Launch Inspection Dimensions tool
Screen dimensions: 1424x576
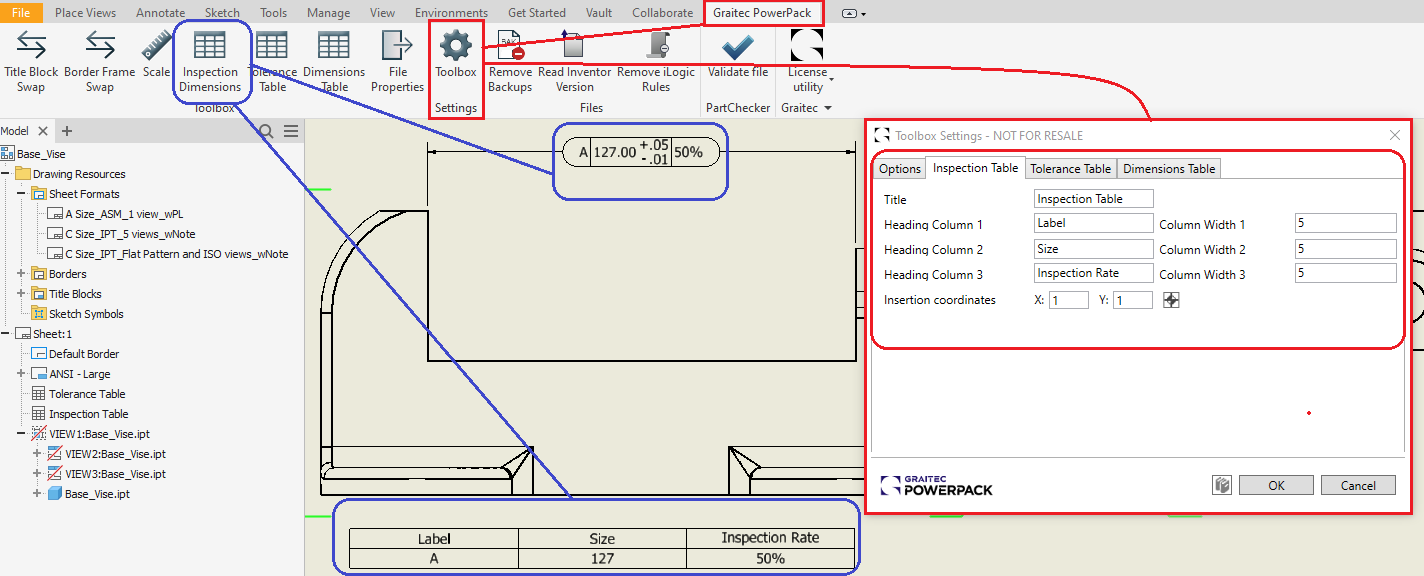coord(210,61)
